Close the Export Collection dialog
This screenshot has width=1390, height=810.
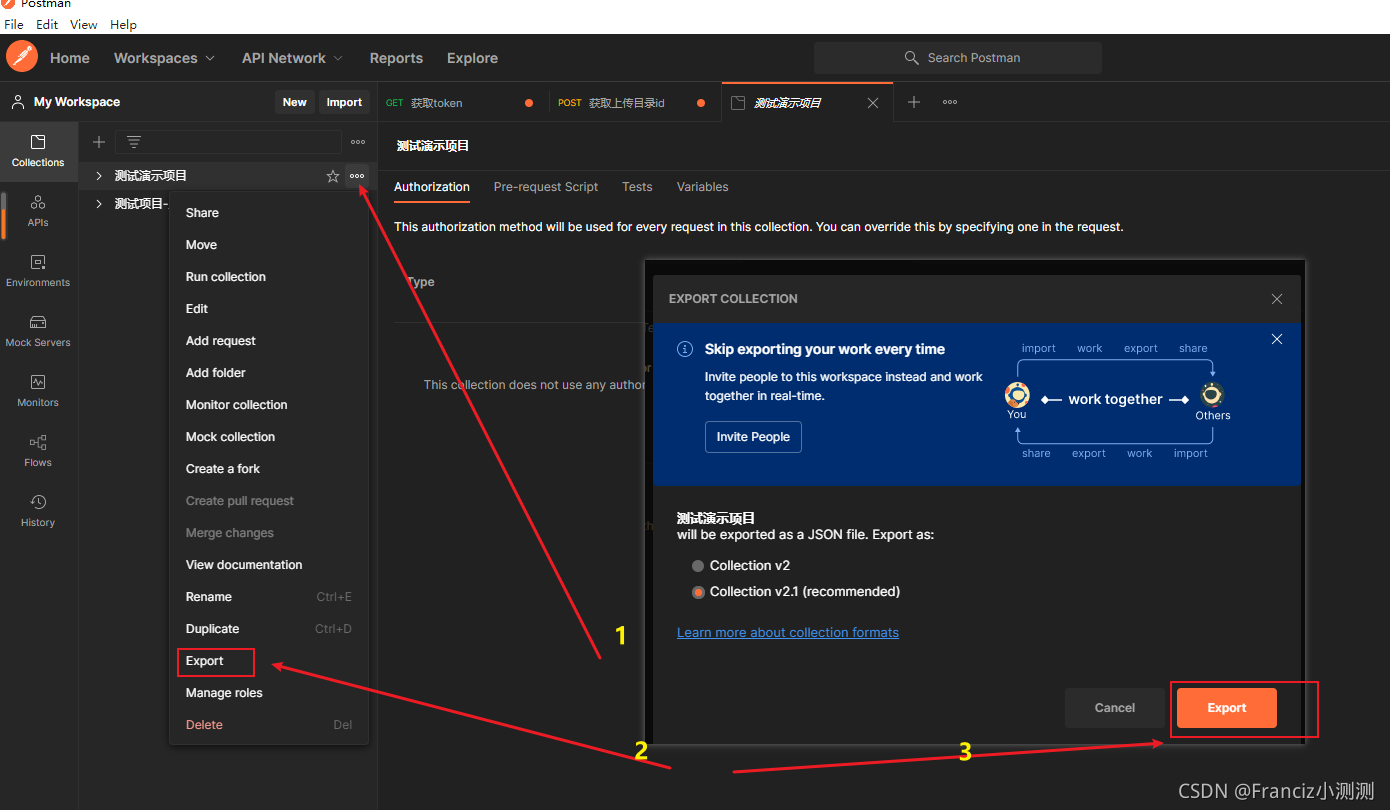coord(1277,299)
